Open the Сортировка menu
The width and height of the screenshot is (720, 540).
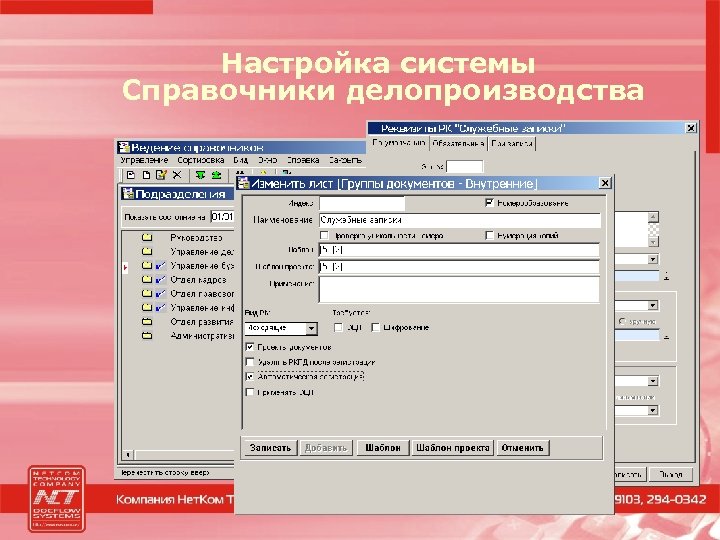(x=201, y=160)
